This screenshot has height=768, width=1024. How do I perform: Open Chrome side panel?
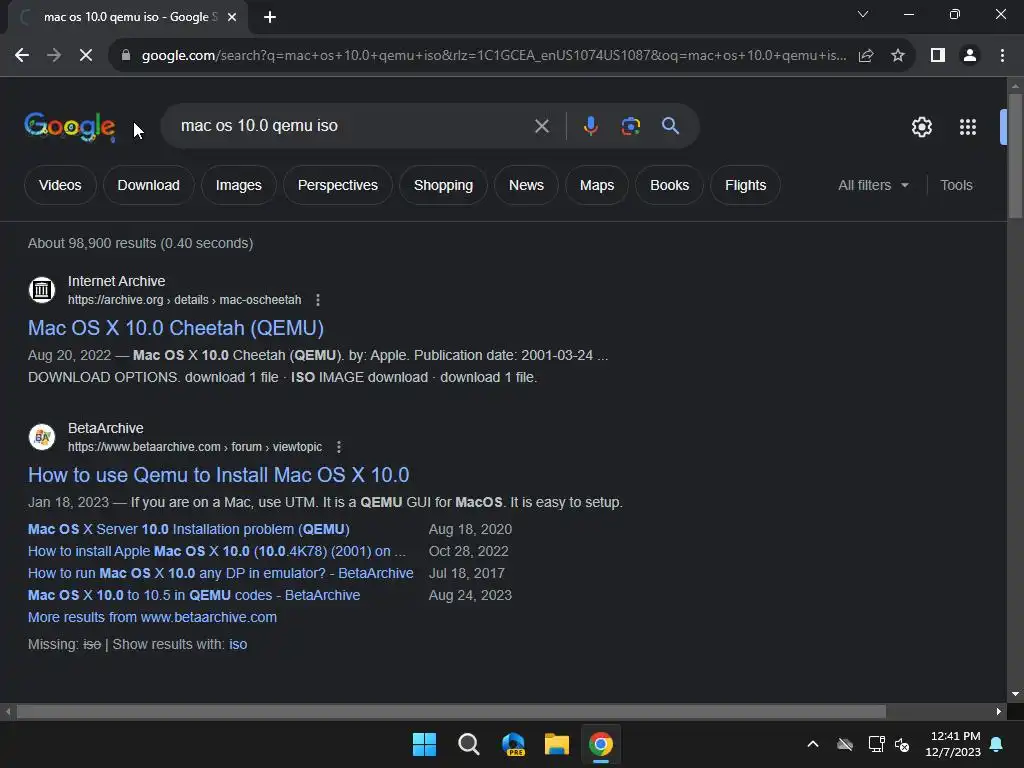point(938,56)
